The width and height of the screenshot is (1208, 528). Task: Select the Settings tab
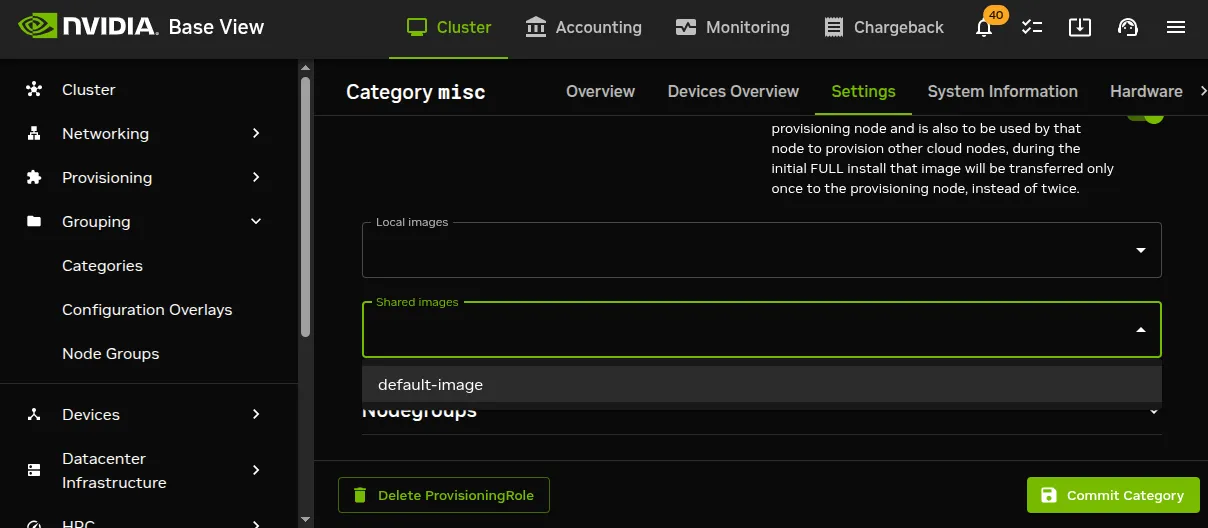coord(863,91)
